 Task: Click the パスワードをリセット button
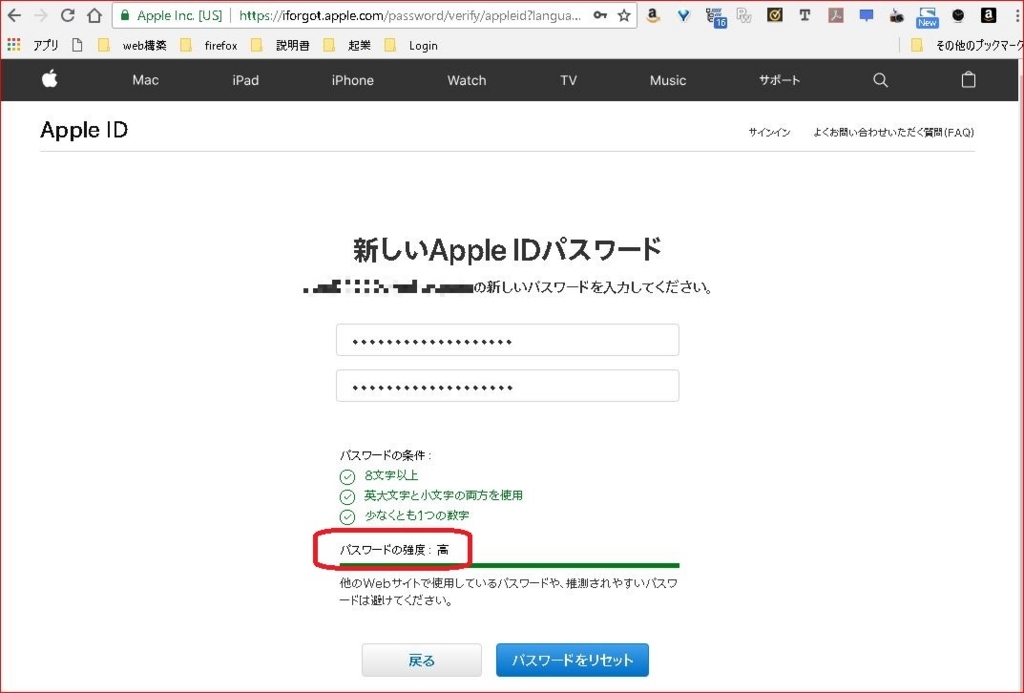(x=572, y=660)
